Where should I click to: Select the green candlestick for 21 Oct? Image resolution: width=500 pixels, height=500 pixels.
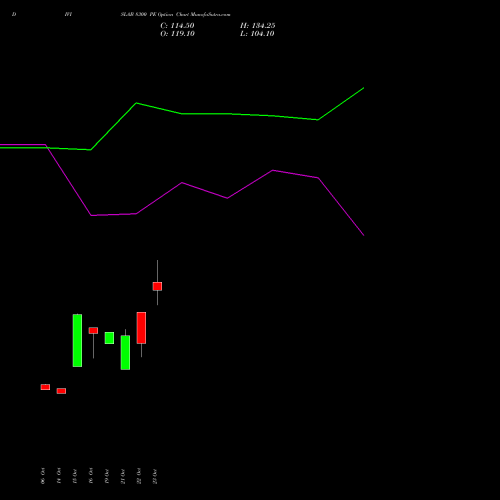(x=125, y=352)
